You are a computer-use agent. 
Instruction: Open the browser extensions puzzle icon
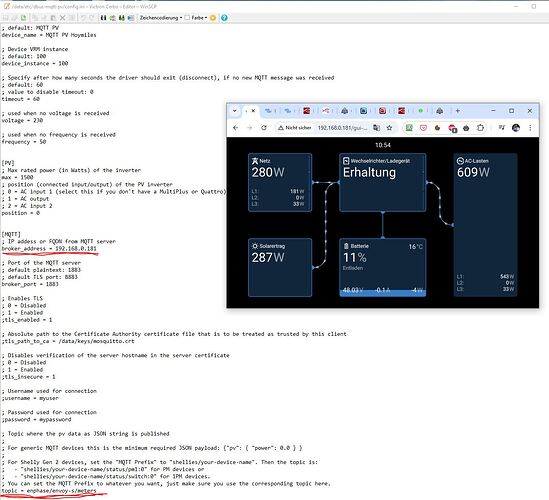[480, 128]
